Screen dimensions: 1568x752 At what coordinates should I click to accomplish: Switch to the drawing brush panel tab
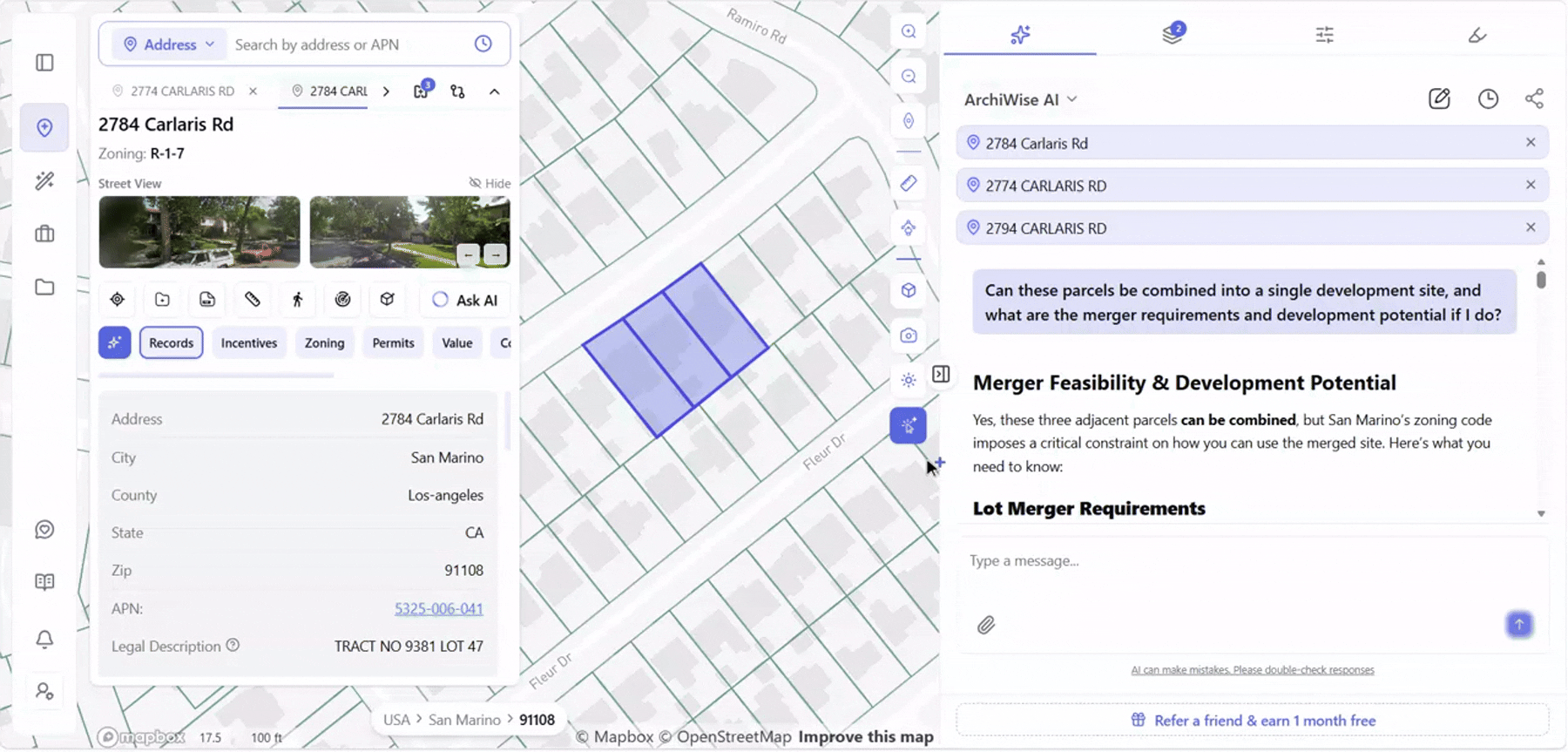pyautogui.click(x=1477, y=35)
